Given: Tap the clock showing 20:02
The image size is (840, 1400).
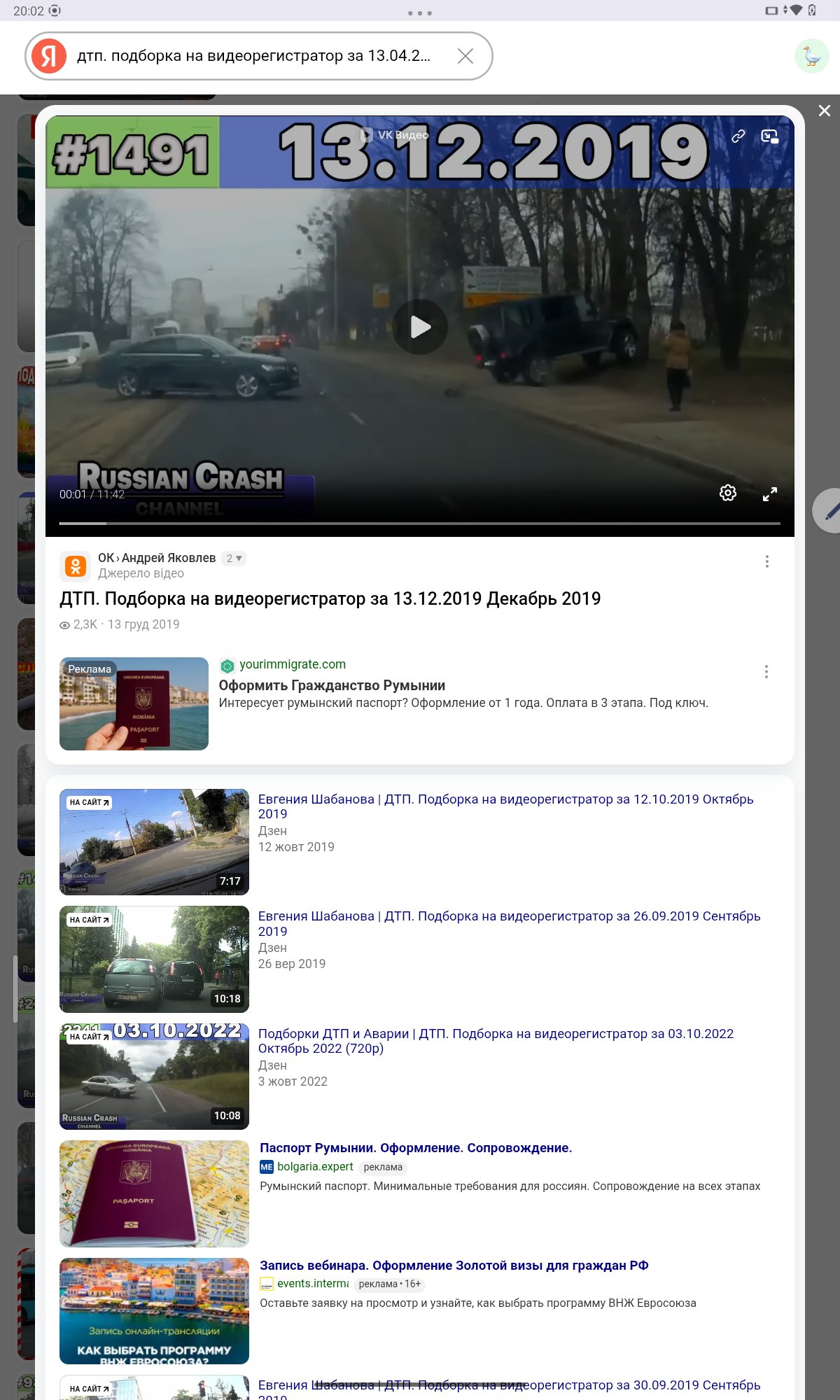Looking at the screenshot, I should (29, 10).
